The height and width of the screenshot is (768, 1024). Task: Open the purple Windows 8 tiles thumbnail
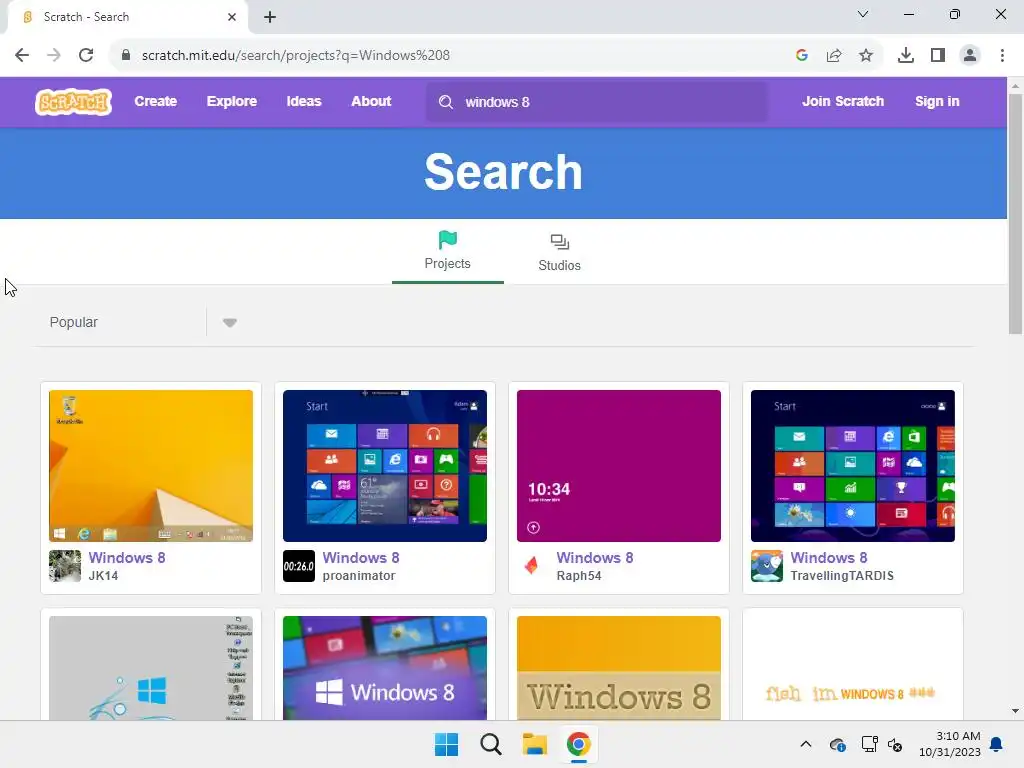(385, 668)
